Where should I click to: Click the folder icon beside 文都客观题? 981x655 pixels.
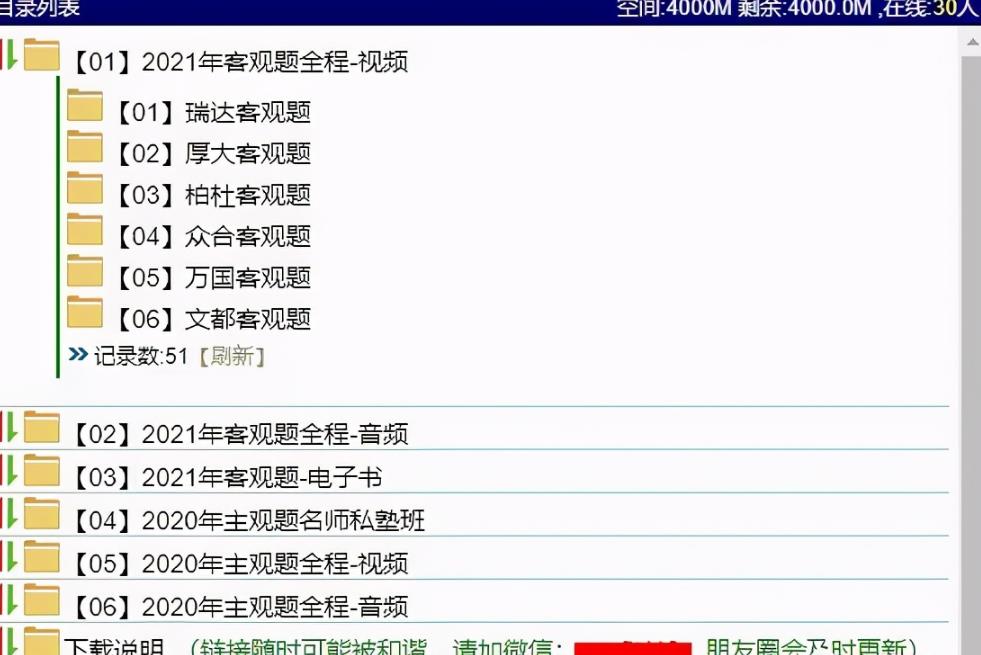click(85, 312)
